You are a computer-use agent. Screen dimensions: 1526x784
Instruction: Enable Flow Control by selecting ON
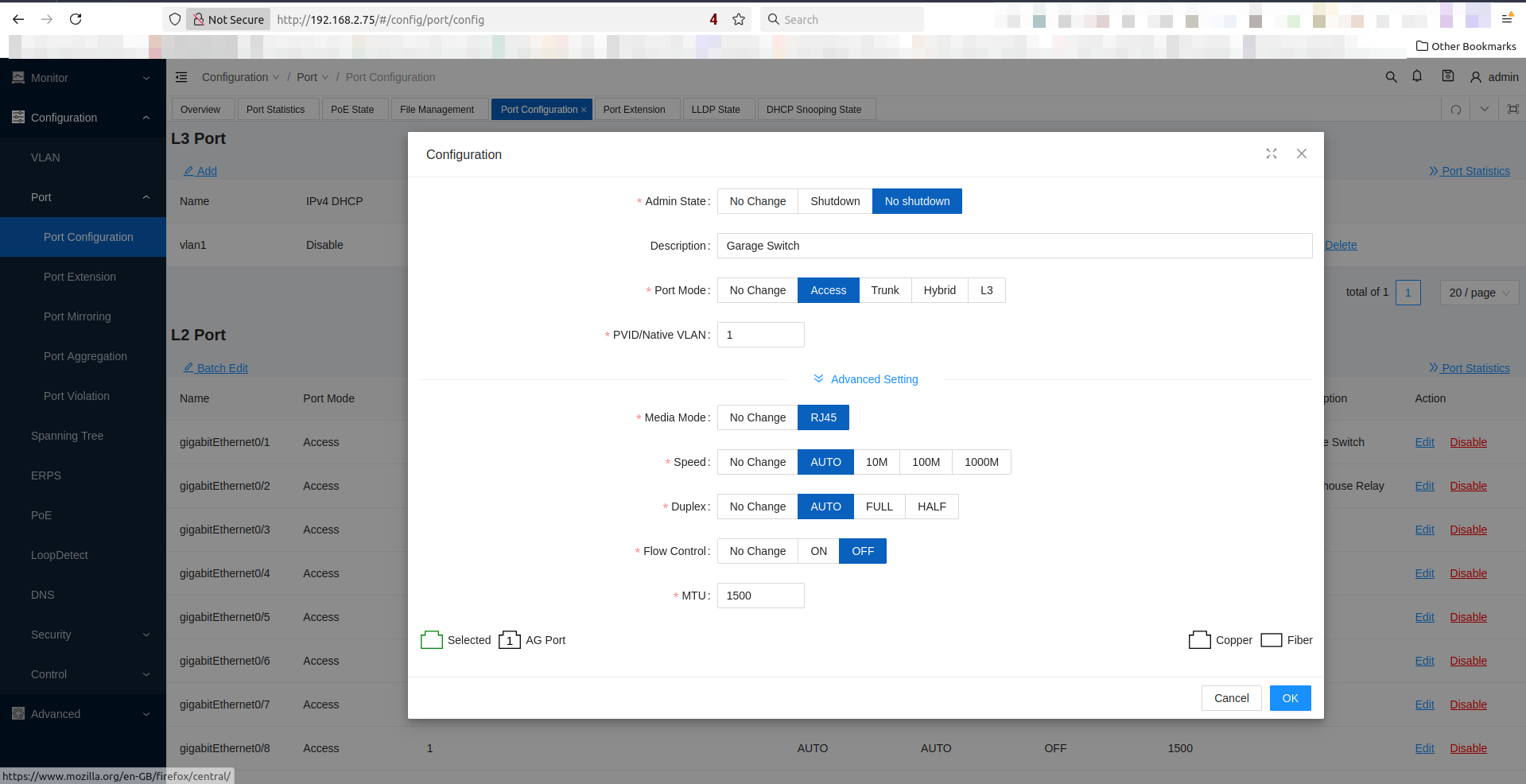coord(818,551)
